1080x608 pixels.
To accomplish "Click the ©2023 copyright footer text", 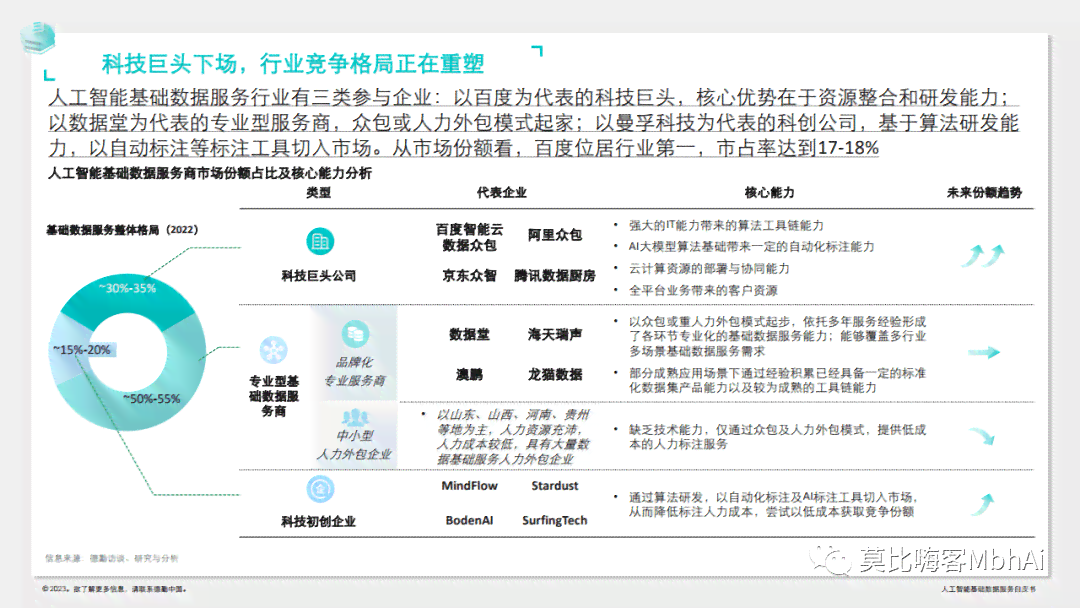I will tap(114, 589).
